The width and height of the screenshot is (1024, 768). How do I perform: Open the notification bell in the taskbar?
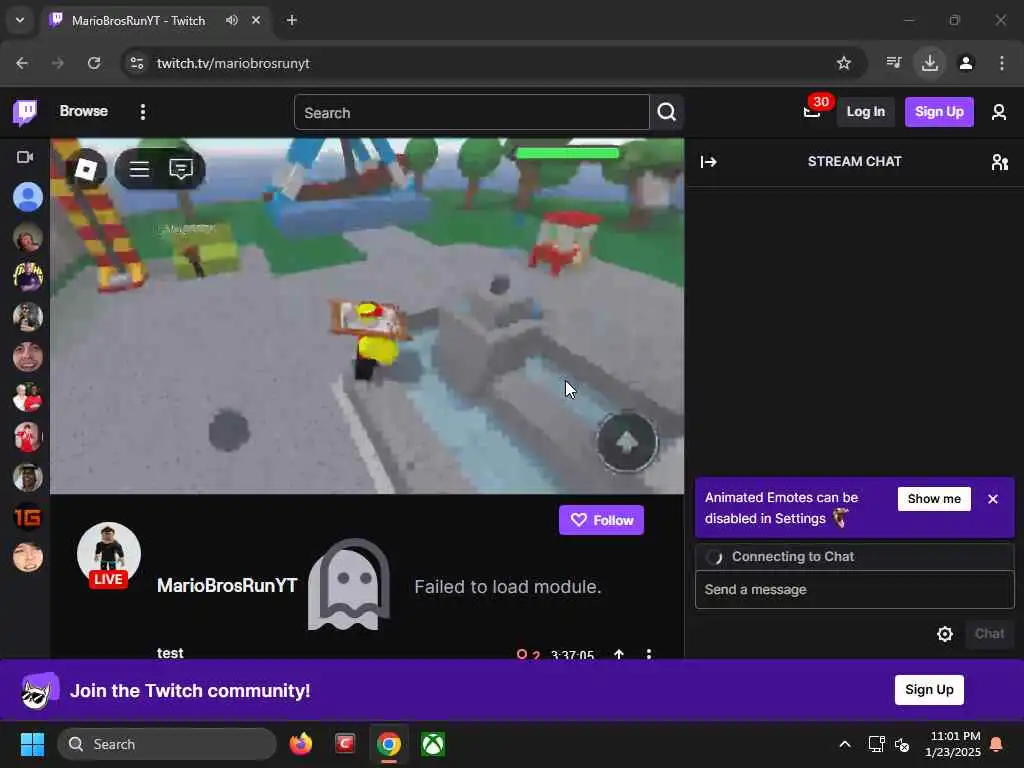coord(997,744)
